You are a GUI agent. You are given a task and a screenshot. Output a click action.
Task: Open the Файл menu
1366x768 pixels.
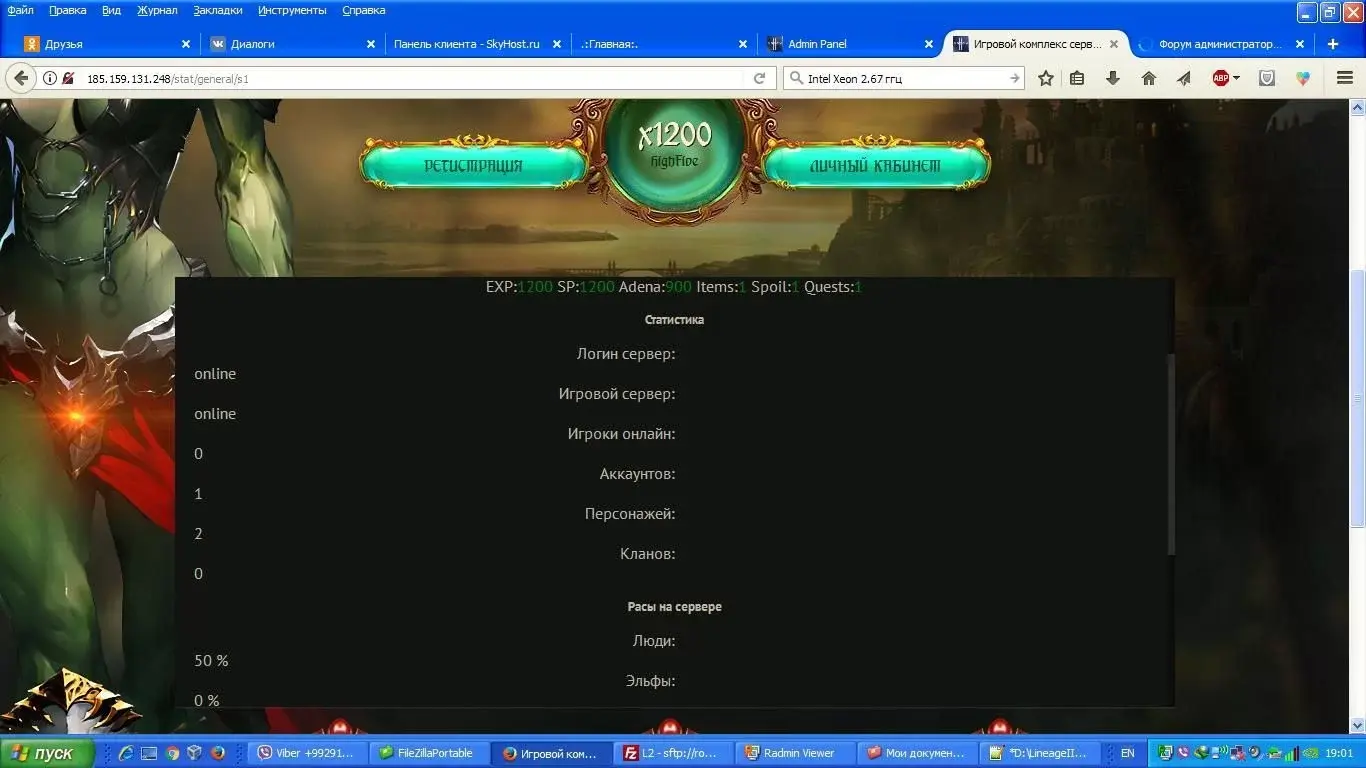tap(20, 10)
